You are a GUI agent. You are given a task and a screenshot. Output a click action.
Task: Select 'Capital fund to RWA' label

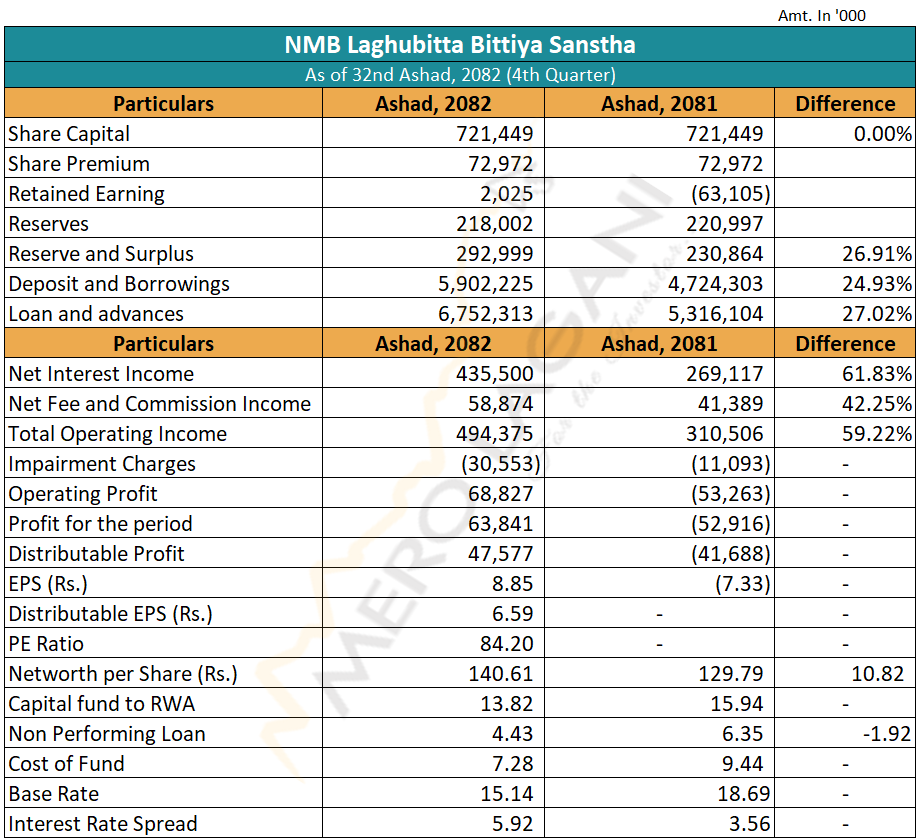101,704
